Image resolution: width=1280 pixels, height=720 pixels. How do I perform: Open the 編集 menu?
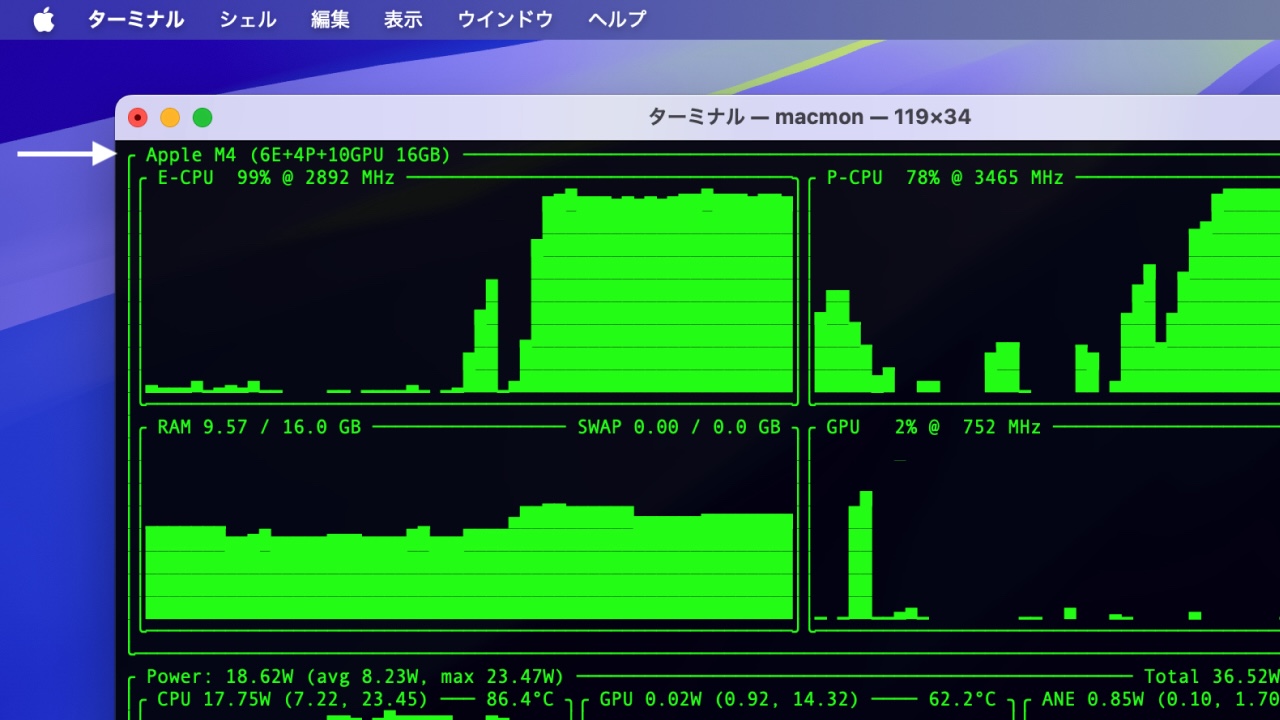pyautogui.click(x=330, y=19)
